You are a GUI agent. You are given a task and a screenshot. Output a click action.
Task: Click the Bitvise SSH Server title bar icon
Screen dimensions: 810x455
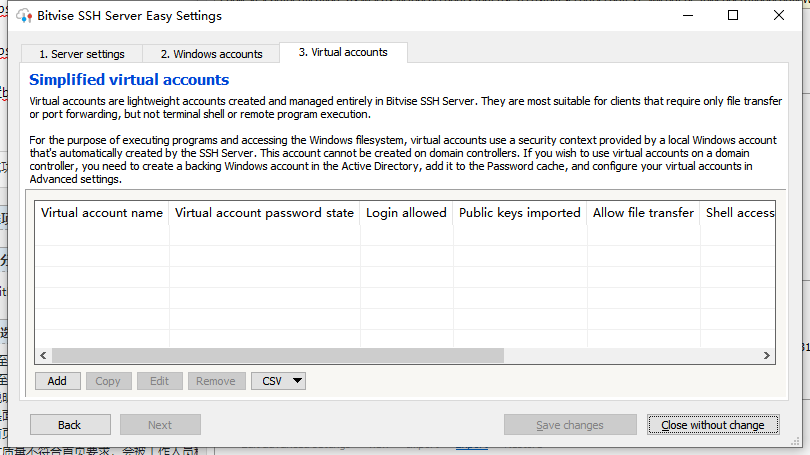pyautogui.click(x=24, y=16)
